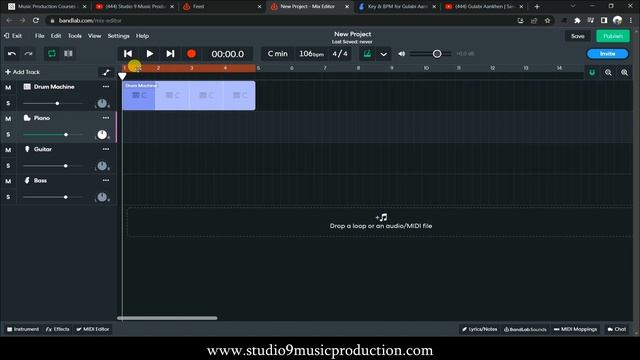Toggle automation view icon

[x=106, y=72]
